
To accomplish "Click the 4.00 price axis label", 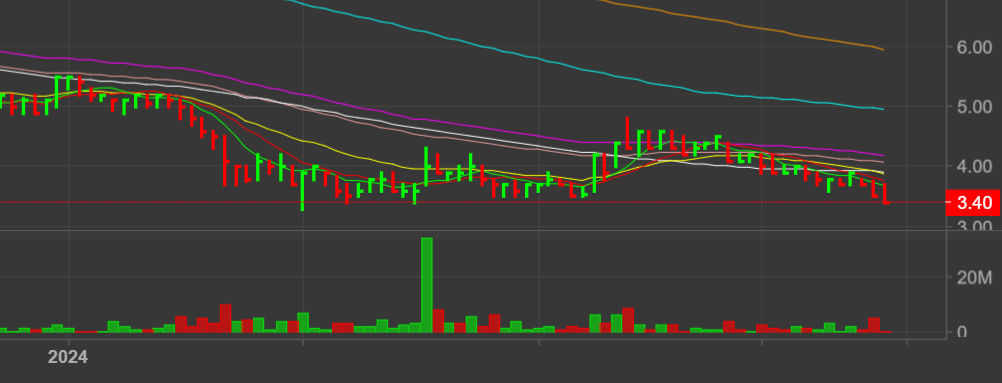I will [974, 166].
